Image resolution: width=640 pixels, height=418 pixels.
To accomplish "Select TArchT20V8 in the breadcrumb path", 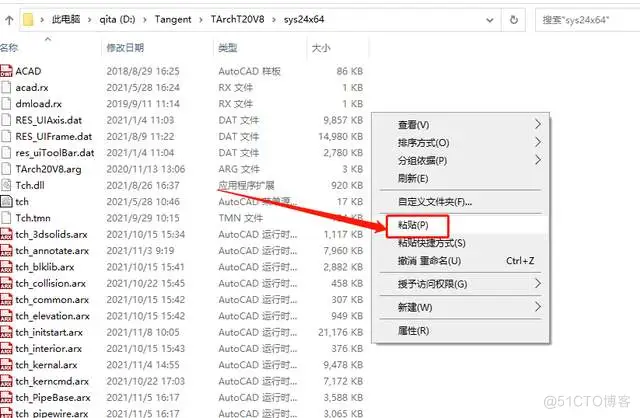I will point(238,19).
